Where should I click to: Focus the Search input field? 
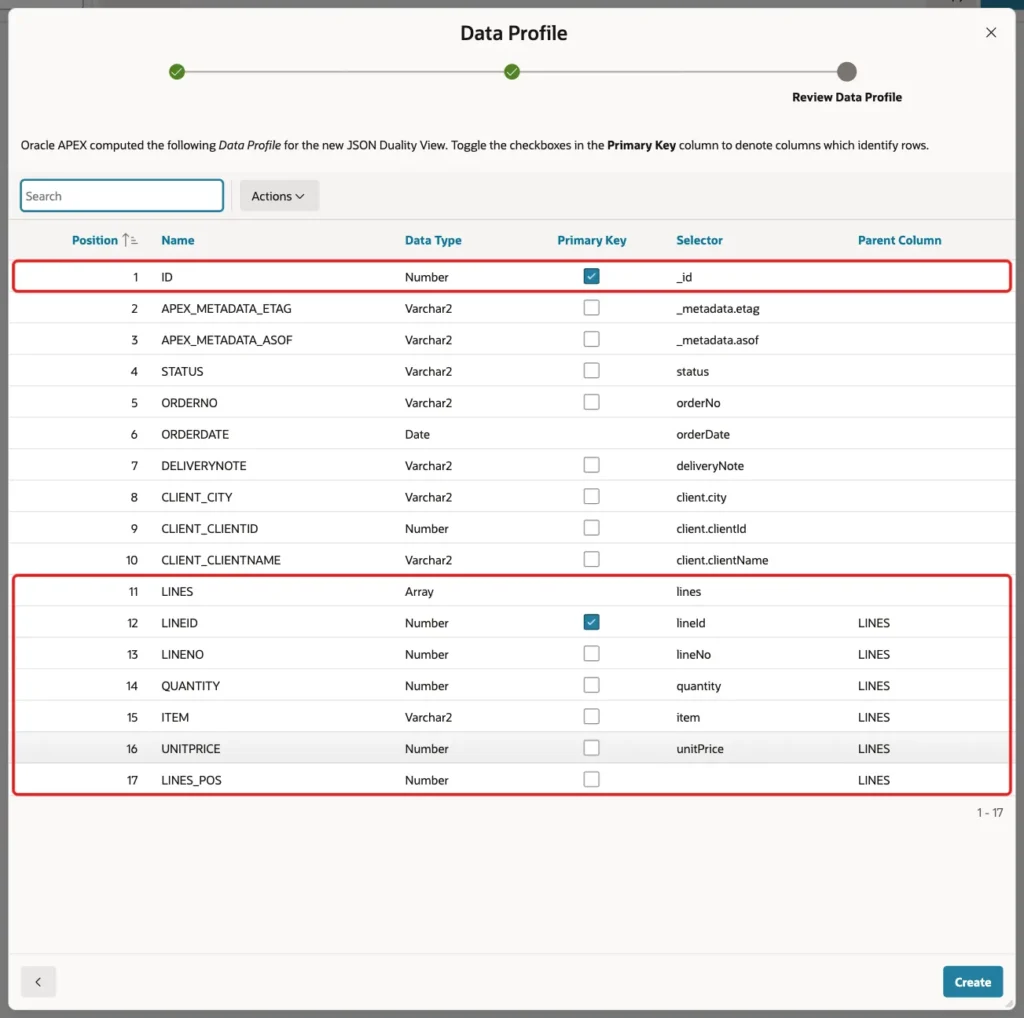coord(121,196)
